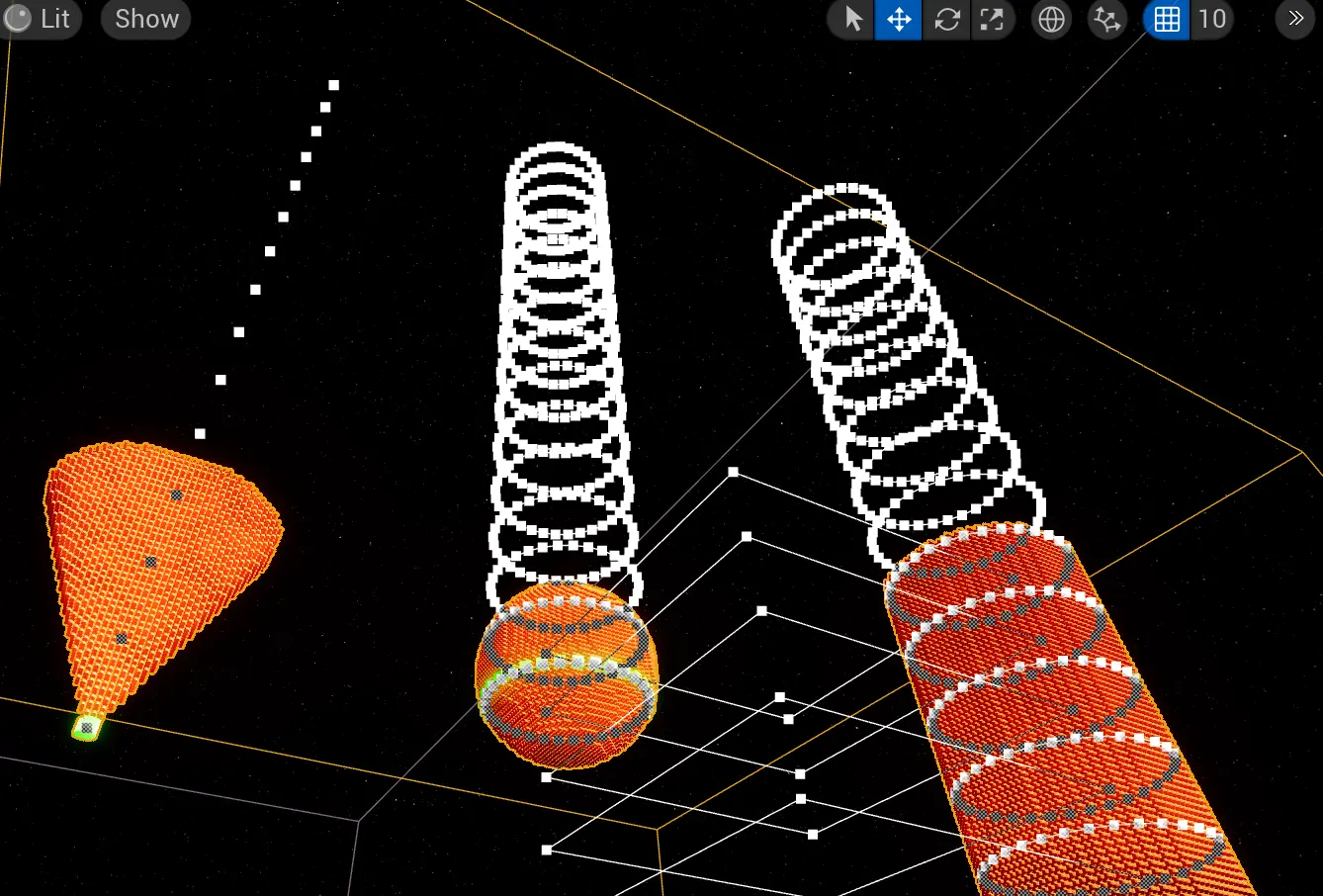Disable grid snapping toggle

1167,20
